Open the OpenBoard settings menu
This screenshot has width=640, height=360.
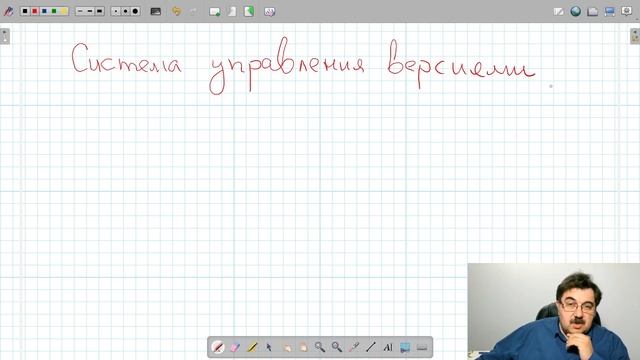[x=627, y=11]
